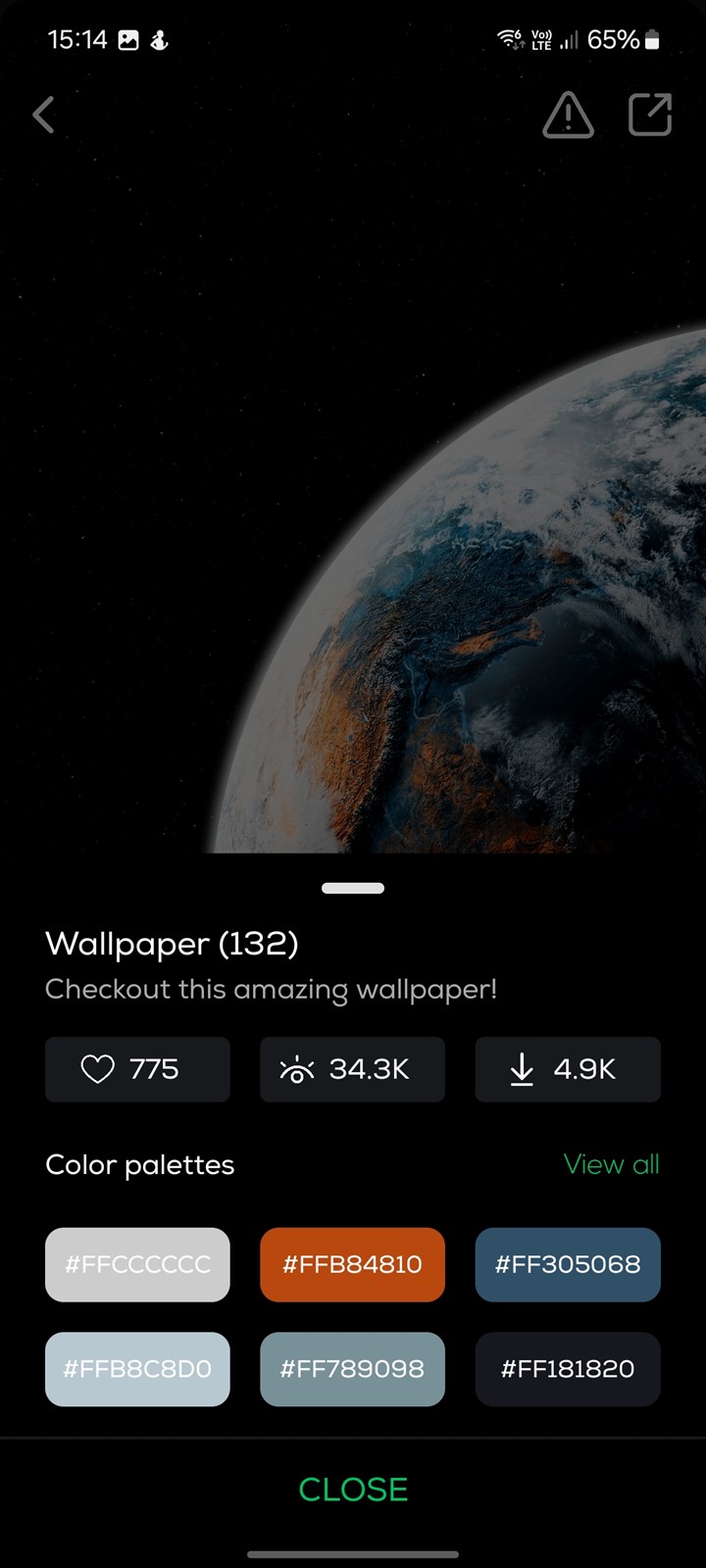The height and width of the screenshot is (1568, 706).
Task: Choose the light blue #FFB8C8D0 swatch
Action: [x=137, y=1369]
